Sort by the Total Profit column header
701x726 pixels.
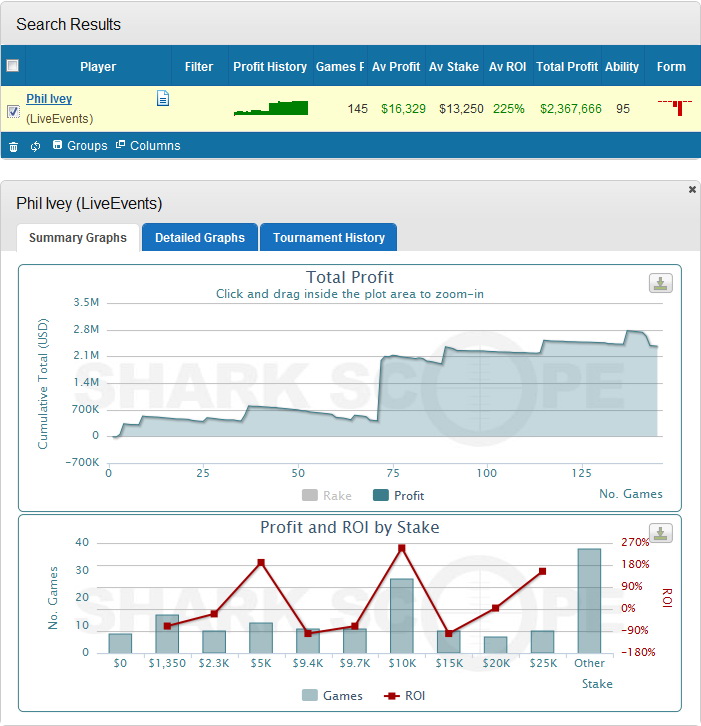(x=567, y=67)
